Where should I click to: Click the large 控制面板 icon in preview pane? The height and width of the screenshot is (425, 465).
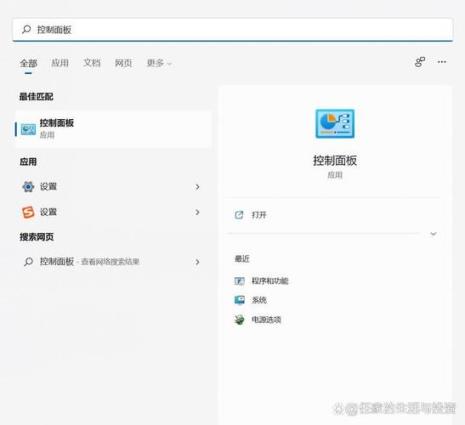[x=335, y=124]
